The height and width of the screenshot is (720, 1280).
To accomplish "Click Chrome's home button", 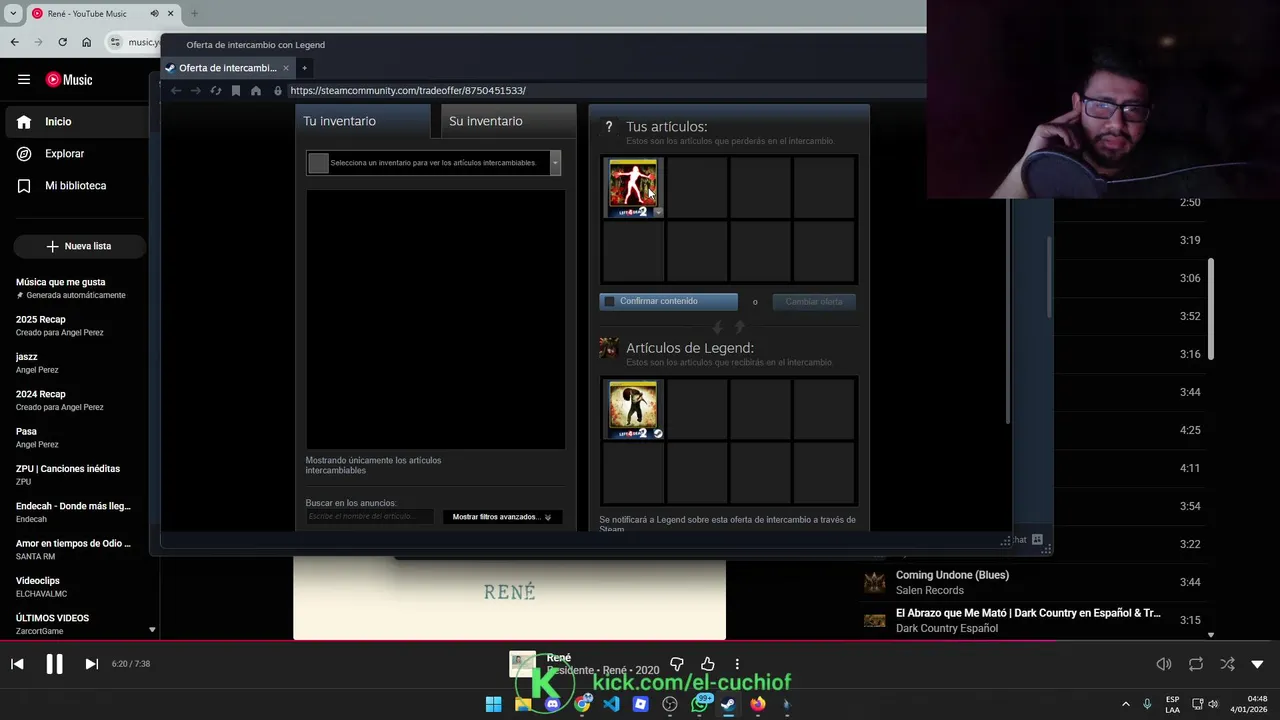I will [86, 42].
